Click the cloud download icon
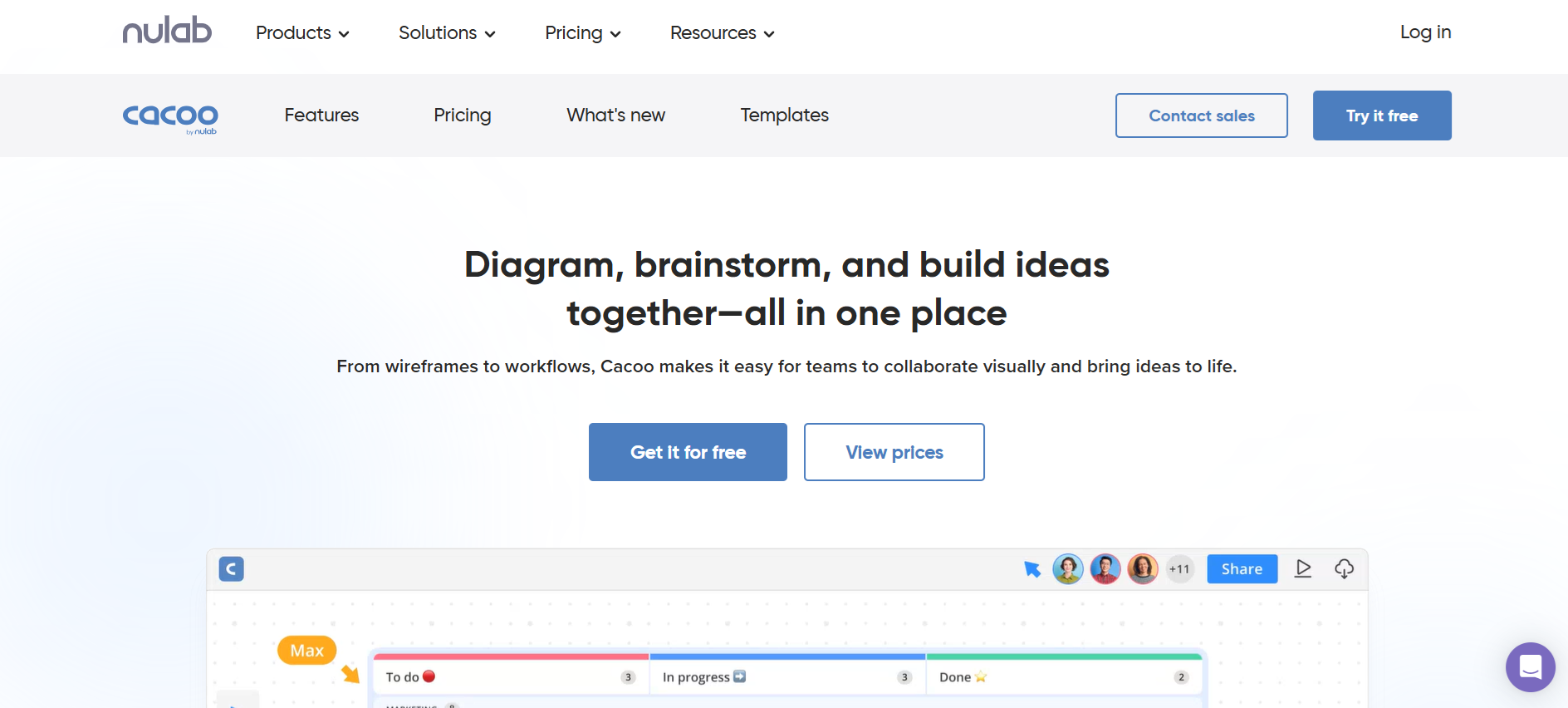The height and width of the screenshot is (708, 1568). coord(1344,569)
